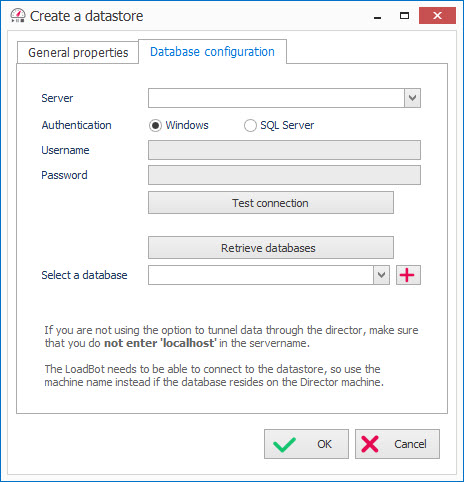The height and width of the screenshot is (482, 464).
Task: Minimize the Create a datastore dialog
Action: click(x=377, y=16)
